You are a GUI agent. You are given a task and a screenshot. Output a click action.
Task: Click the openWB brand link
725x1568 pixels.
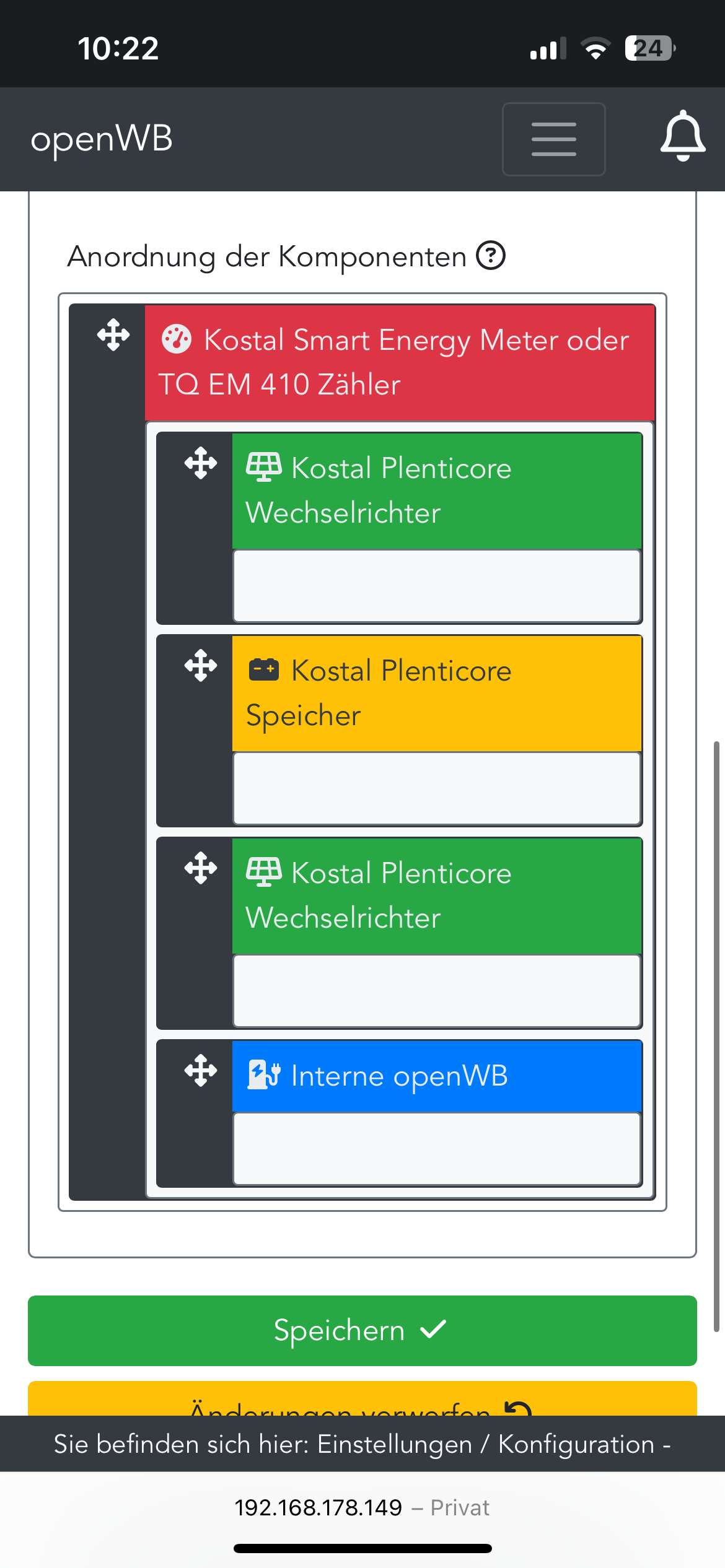pos(102,139)
